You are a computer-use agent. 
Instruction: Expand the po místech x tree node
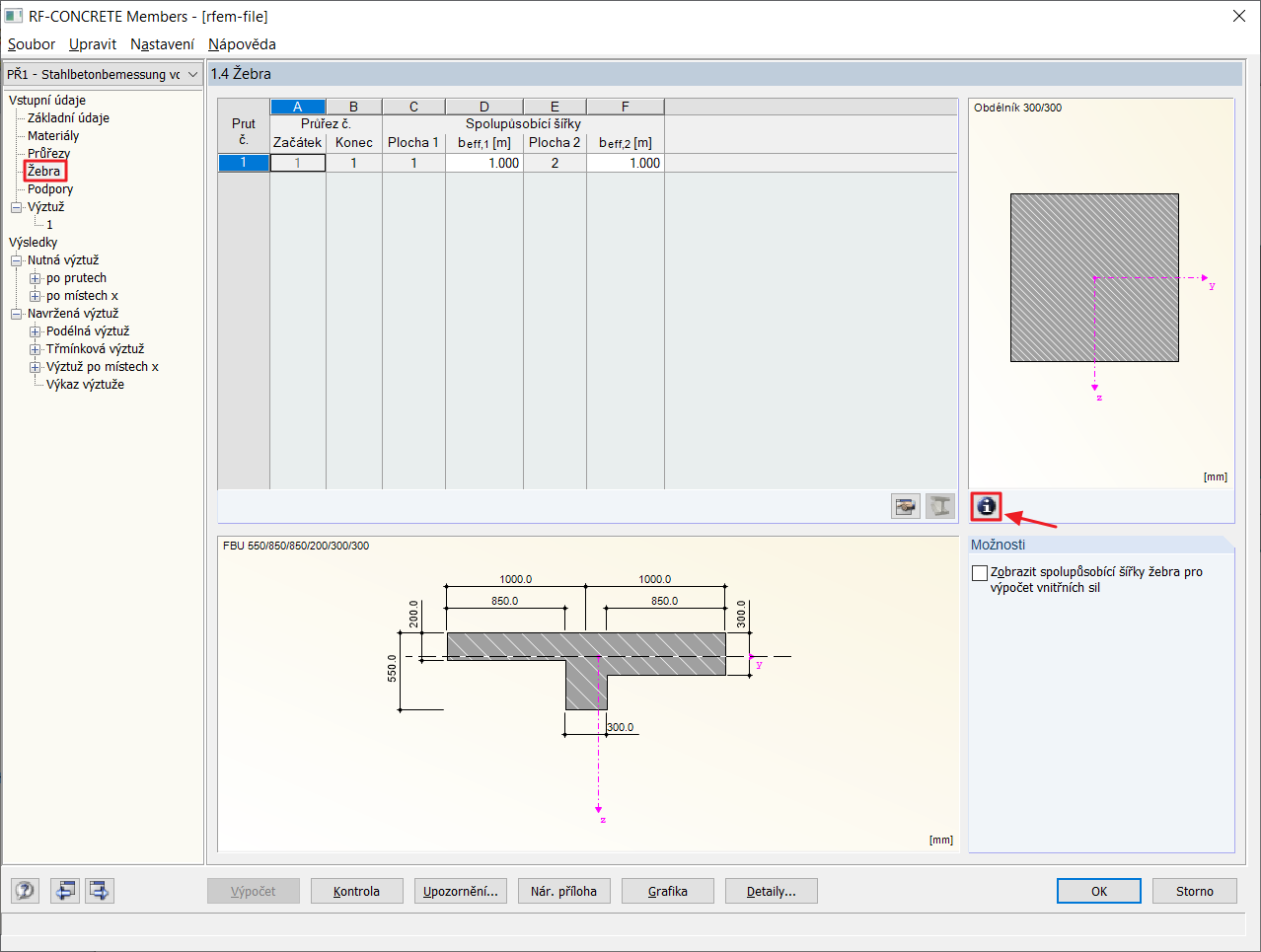click(x=35, y=296)
